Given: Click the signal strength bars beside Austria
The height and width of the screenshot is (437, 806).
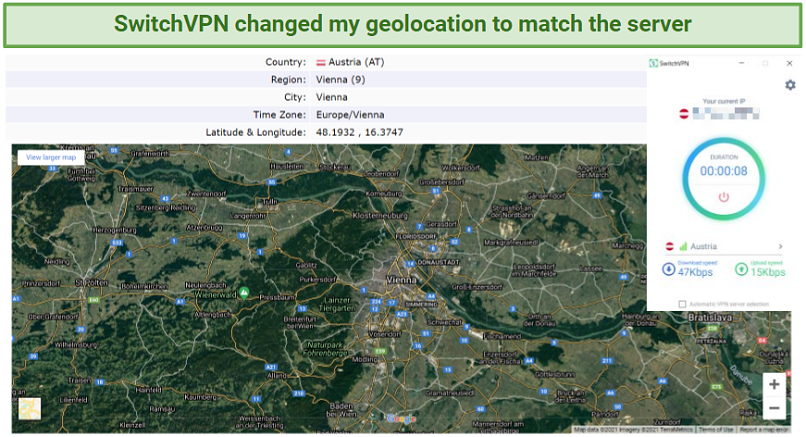Looking at the screenshot, I should (x=683, y=246).
